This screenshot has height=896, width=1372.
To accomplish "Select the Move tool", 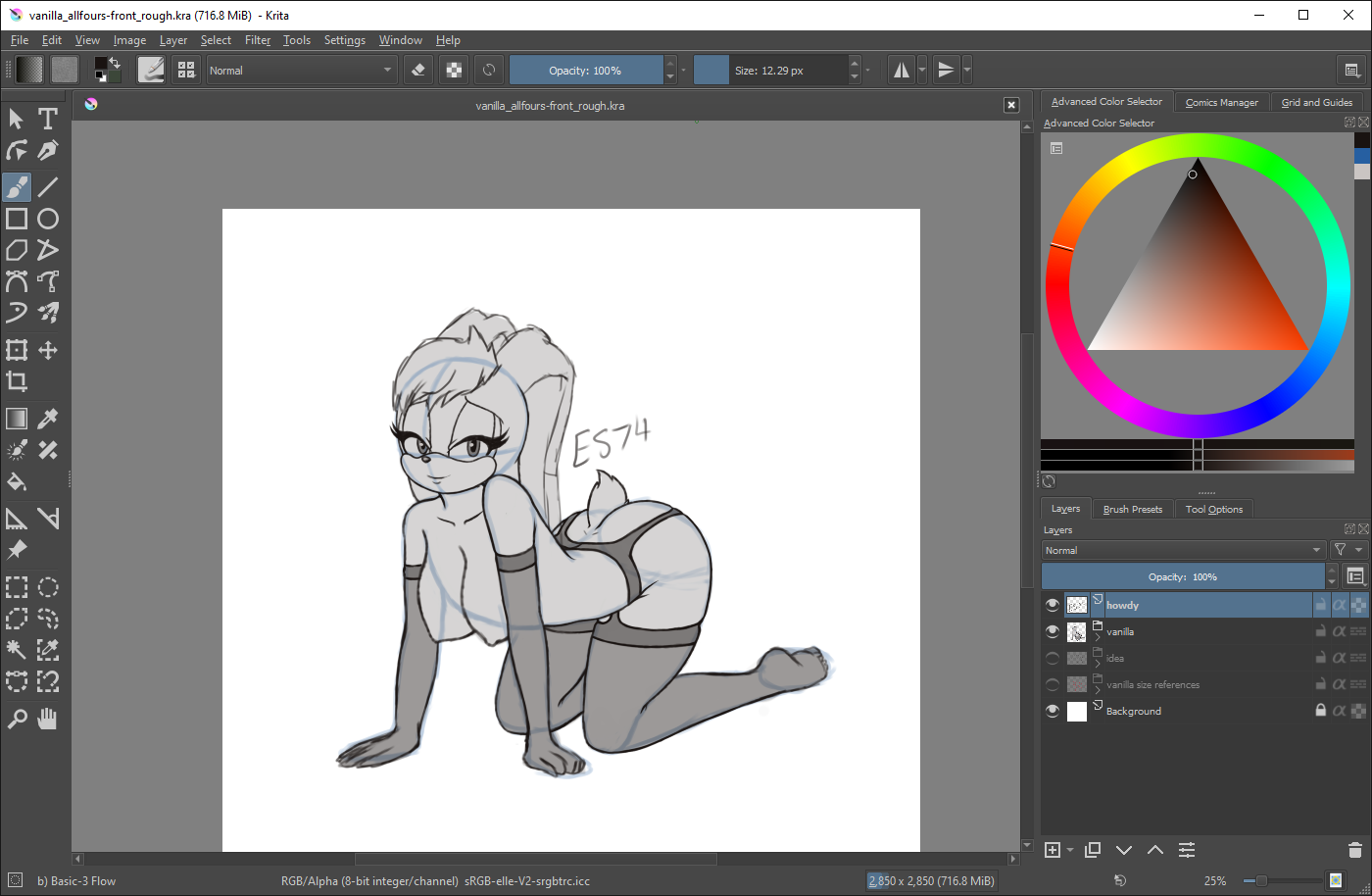I will click(48, 350).
